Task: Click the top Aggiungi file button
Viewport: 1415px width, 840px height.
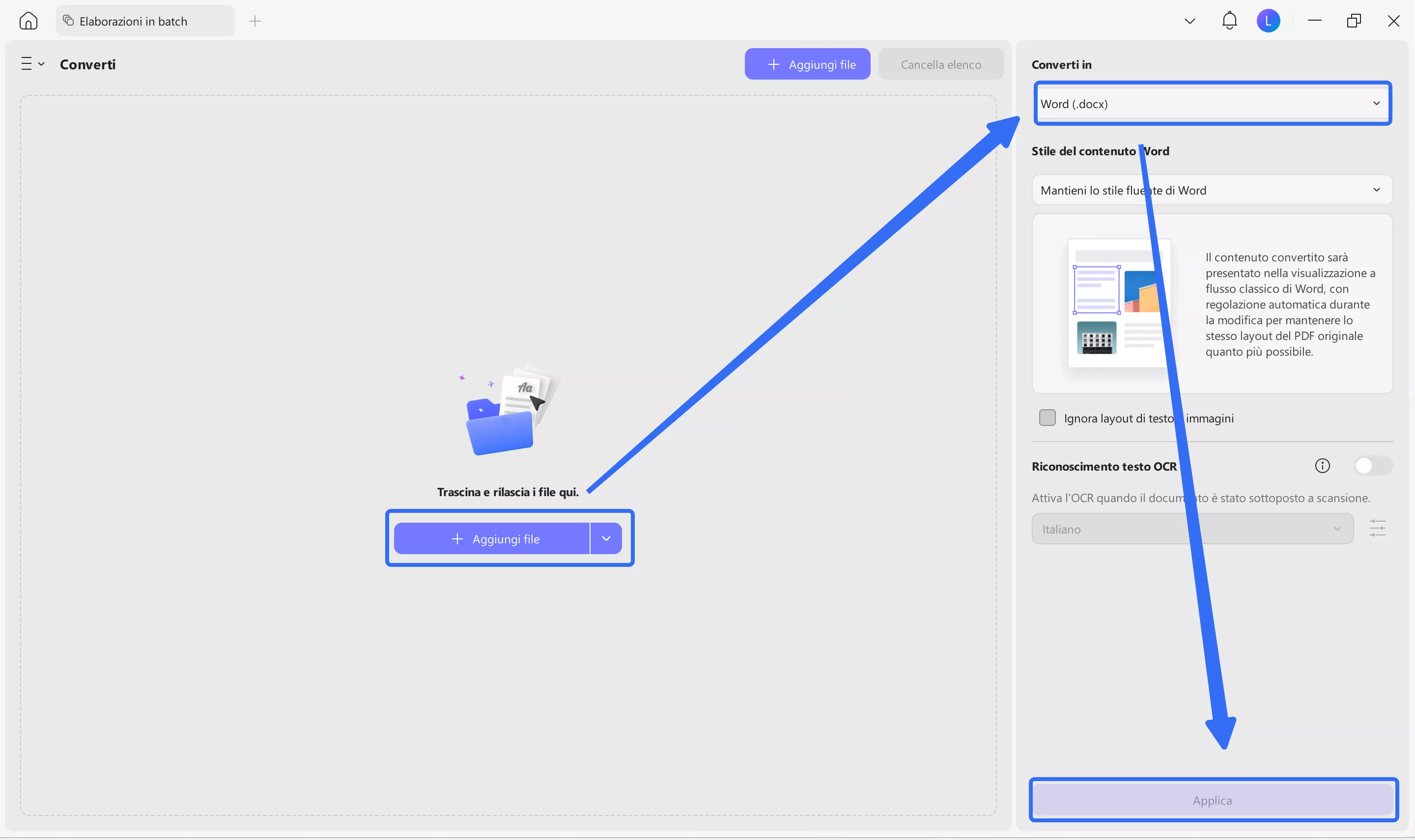Action: pos(807,64)
